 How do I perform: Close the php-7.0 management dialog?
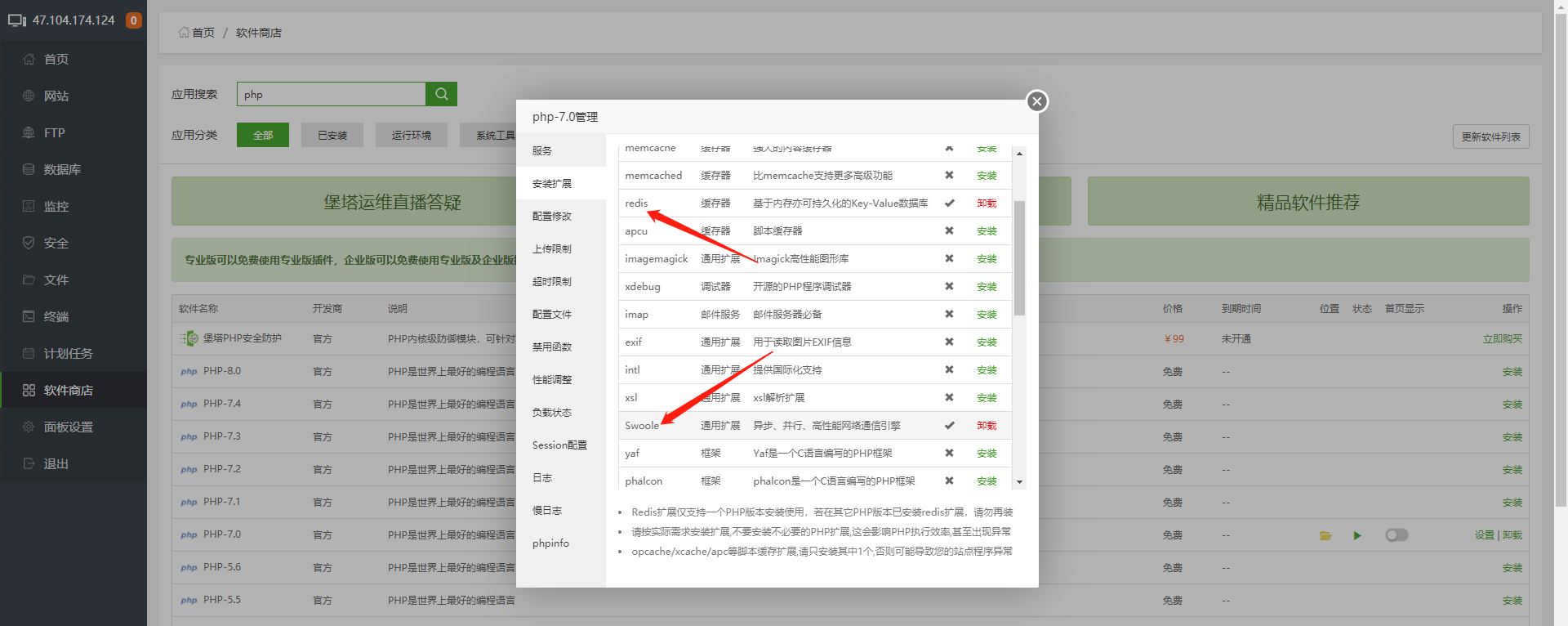1036,101
